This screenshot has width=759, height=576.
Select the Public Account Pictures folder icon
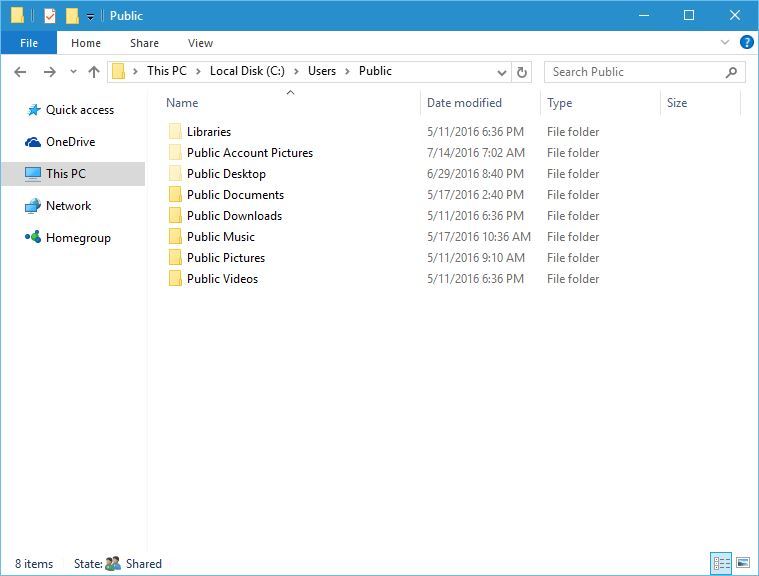pyautogui.click(x=175, y=152)
